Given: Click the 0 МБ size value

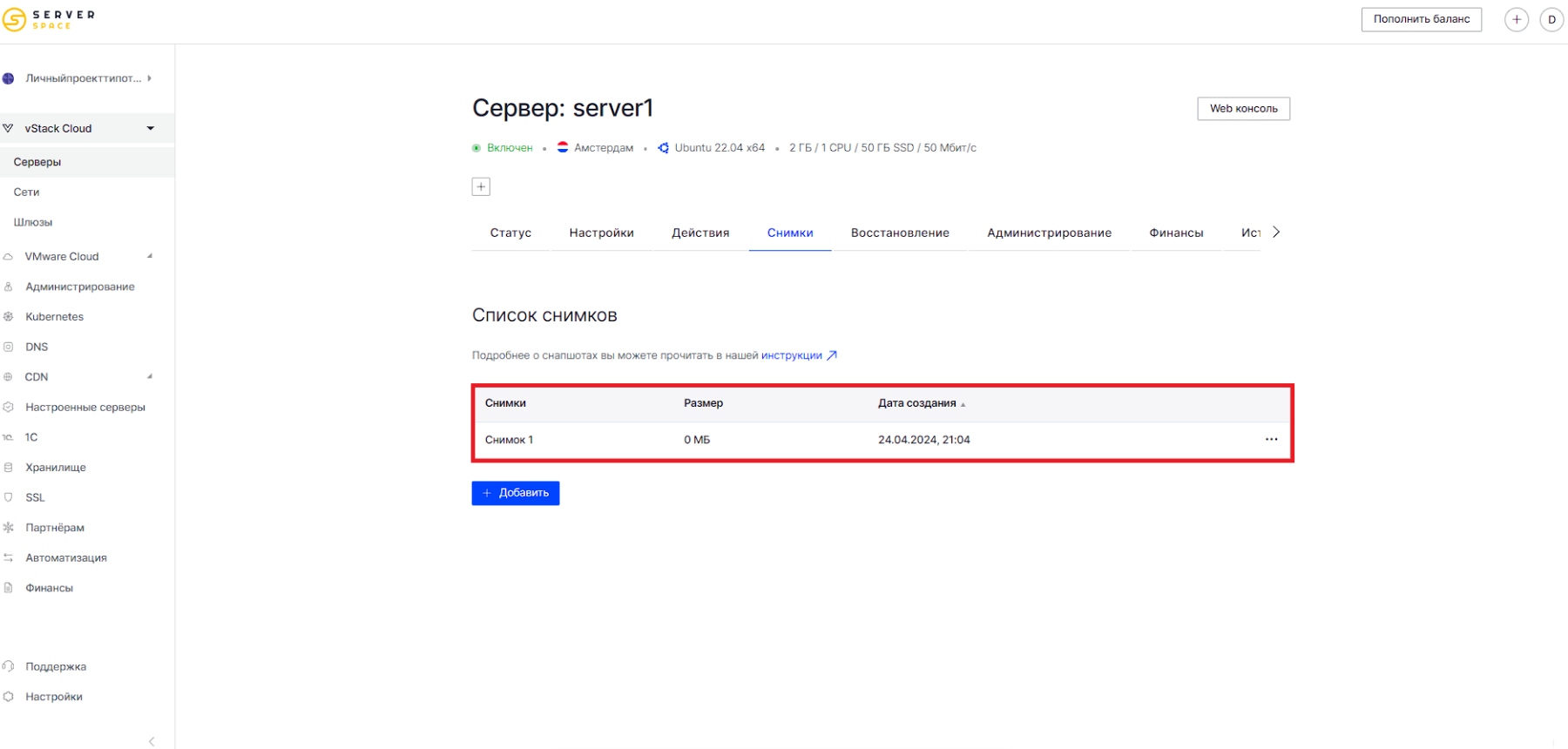Looking at the screenshot, I should click(697, 440).
